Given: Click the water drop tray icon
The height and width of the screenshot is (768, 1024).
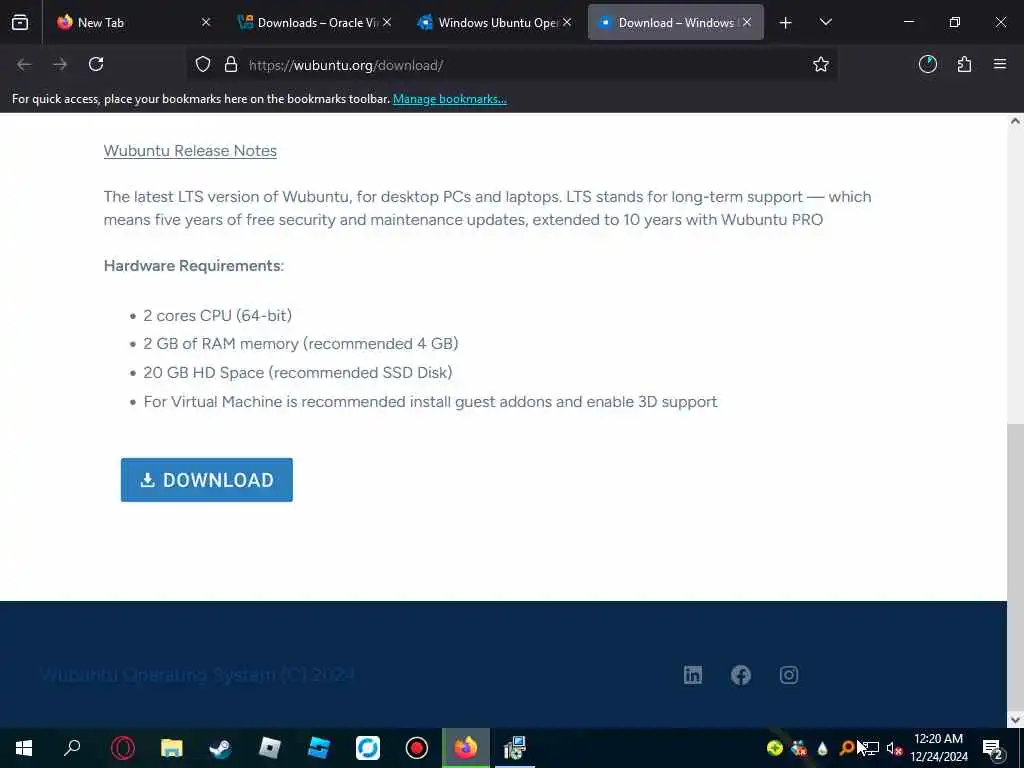Looking at the screenshot, I should pos(822,748).
